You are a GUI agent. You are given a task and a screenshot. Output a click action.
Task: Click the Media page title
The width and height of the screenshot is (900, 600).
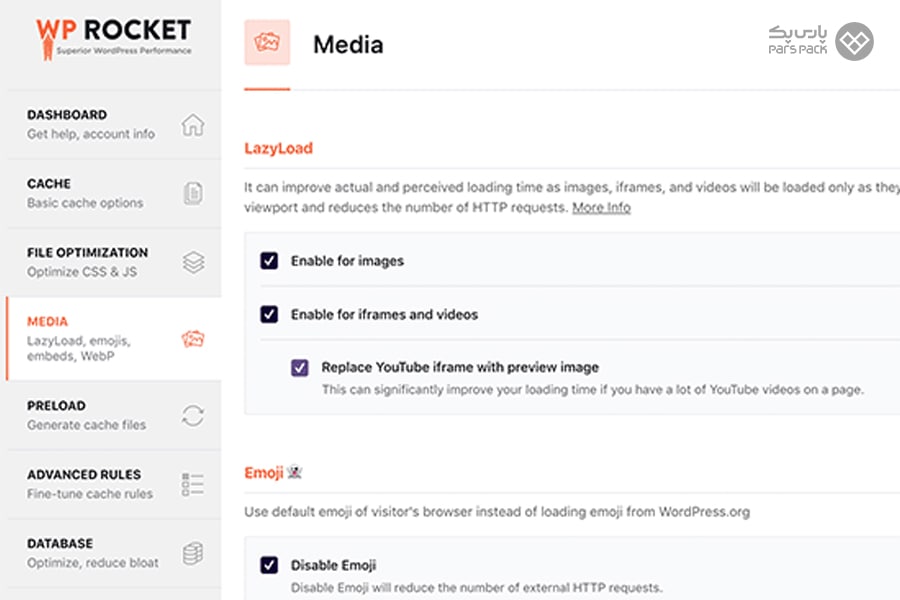(348, 45)
